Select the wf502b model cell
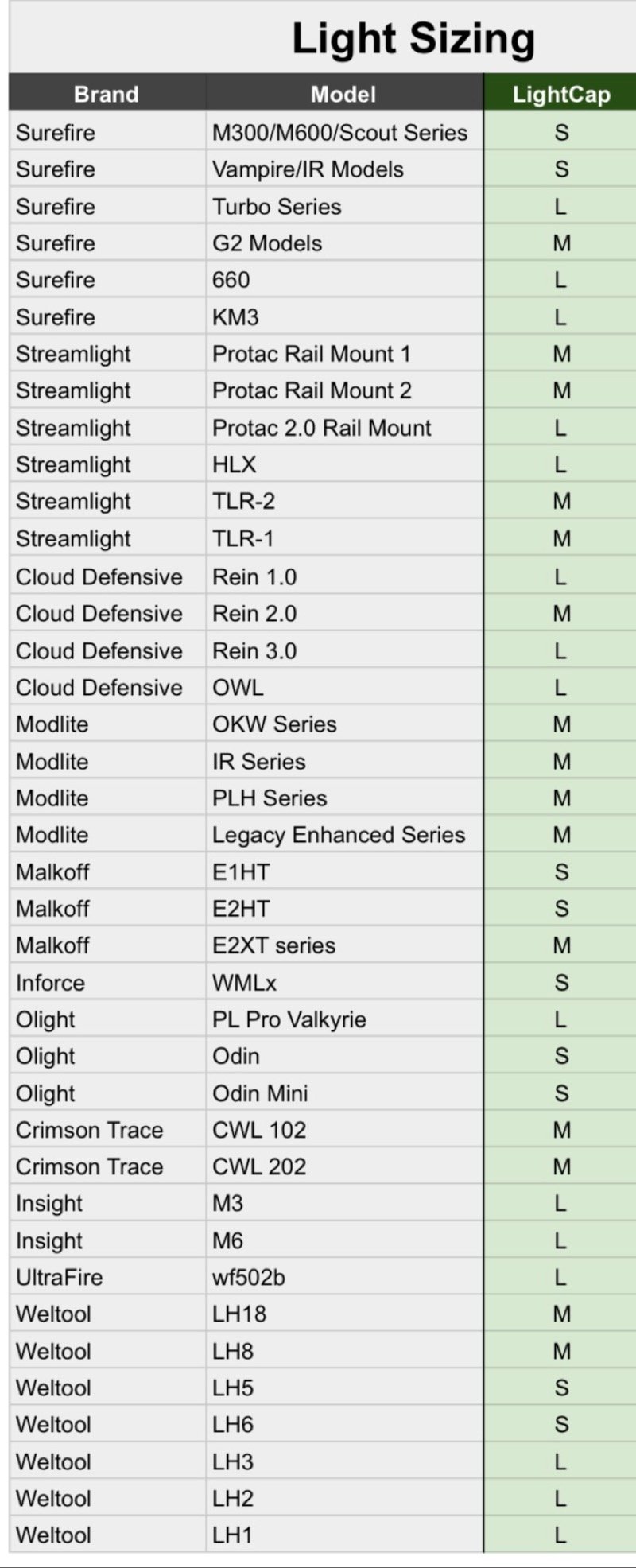This screenshot has height=1568, width=636. pos(248,1277)
